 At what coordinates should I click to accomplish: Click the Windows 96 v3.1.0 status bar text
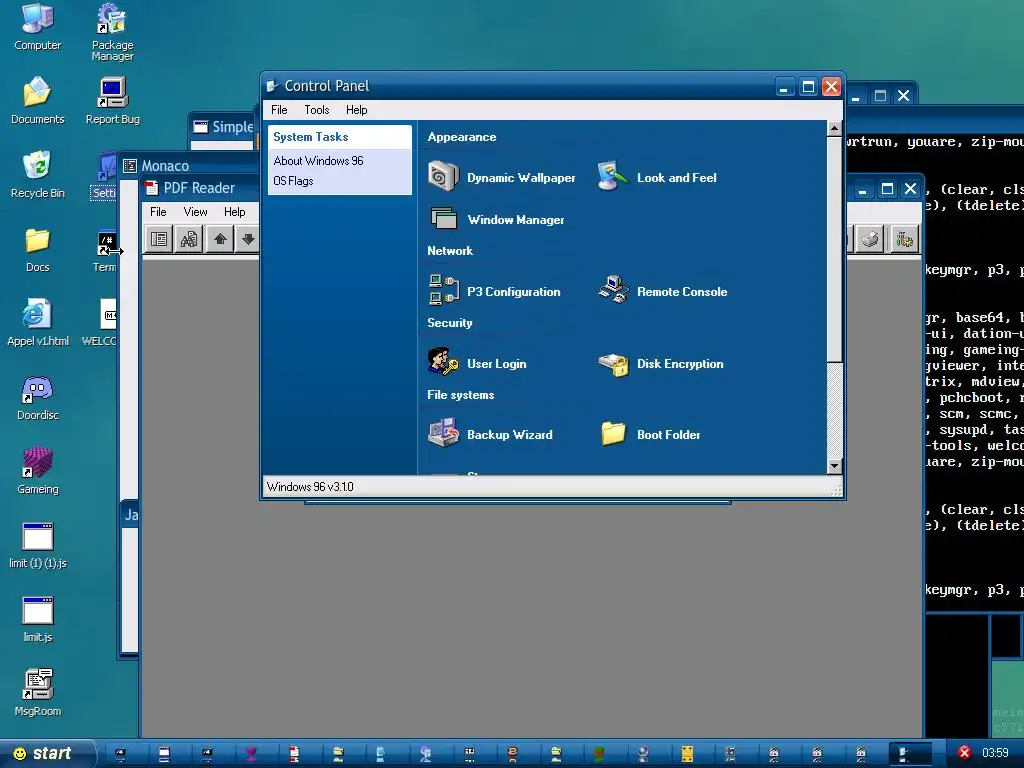pyautogui.click(x=310, y=487)
